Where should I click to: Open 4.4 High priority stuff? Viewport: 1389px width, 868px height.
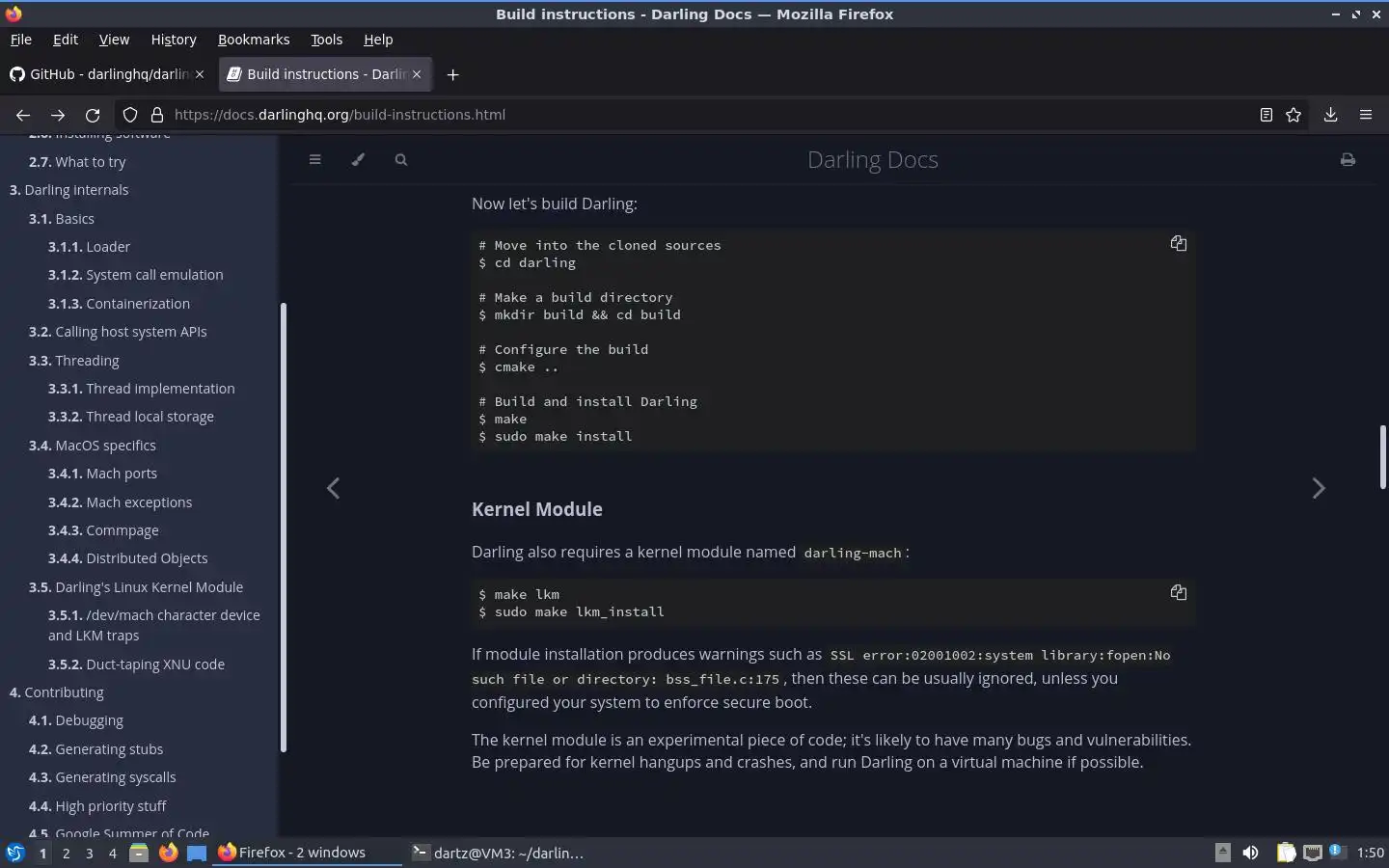pyautogui.click(x=97, y=806)
